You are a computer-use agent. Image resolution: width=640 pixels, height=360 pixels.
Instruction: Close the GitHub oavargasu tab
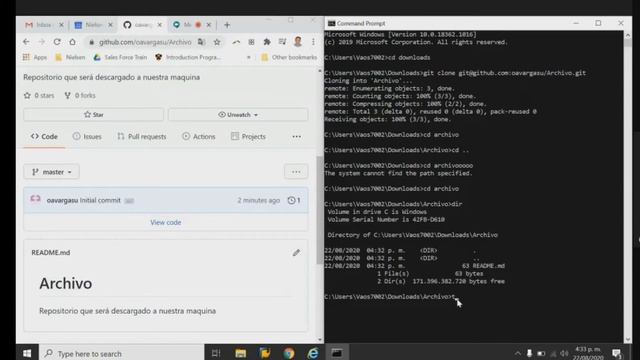160,25
